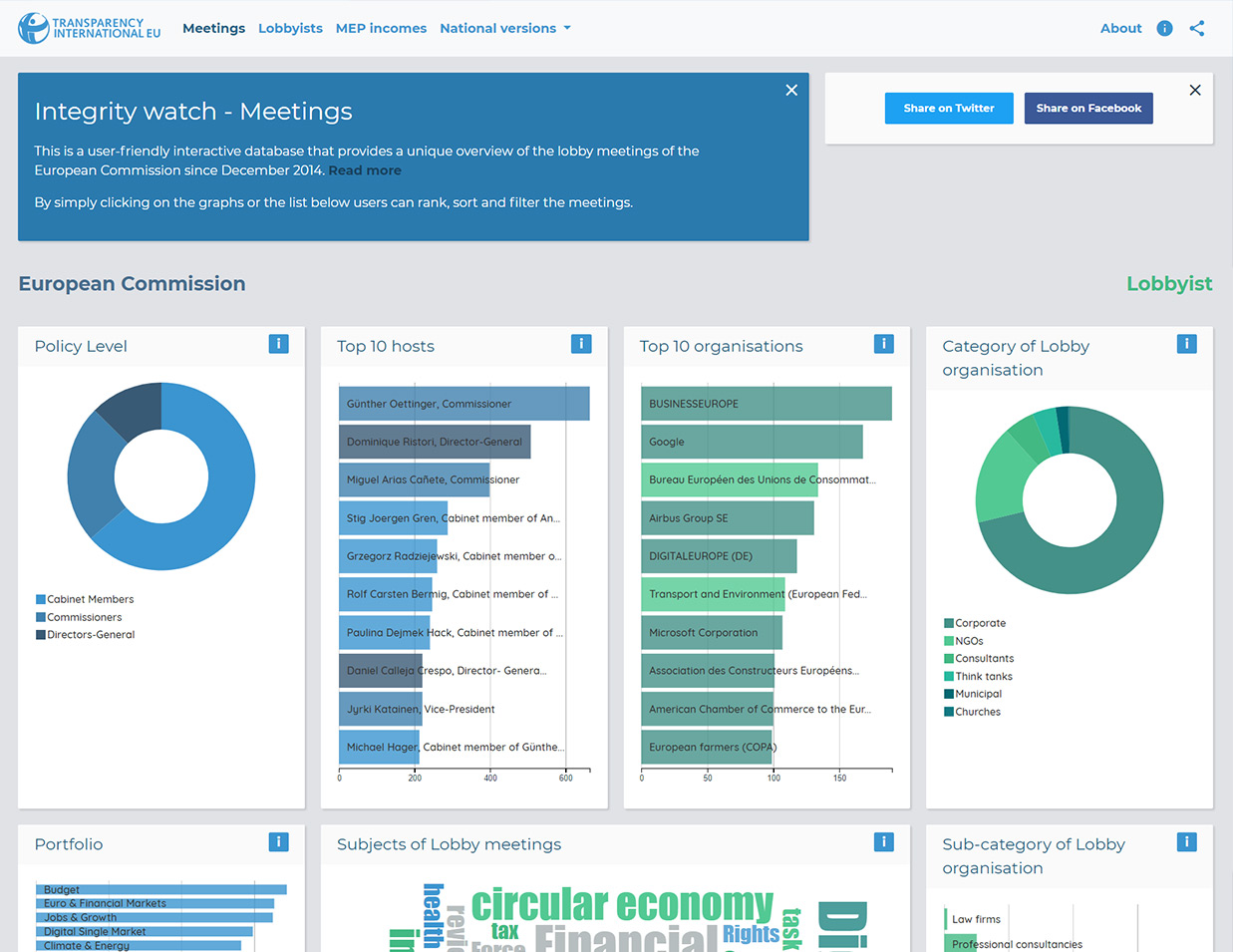1233x952 pixels.
Task: Click info icon on Portfolio panel
Action: tap(278, 842)
